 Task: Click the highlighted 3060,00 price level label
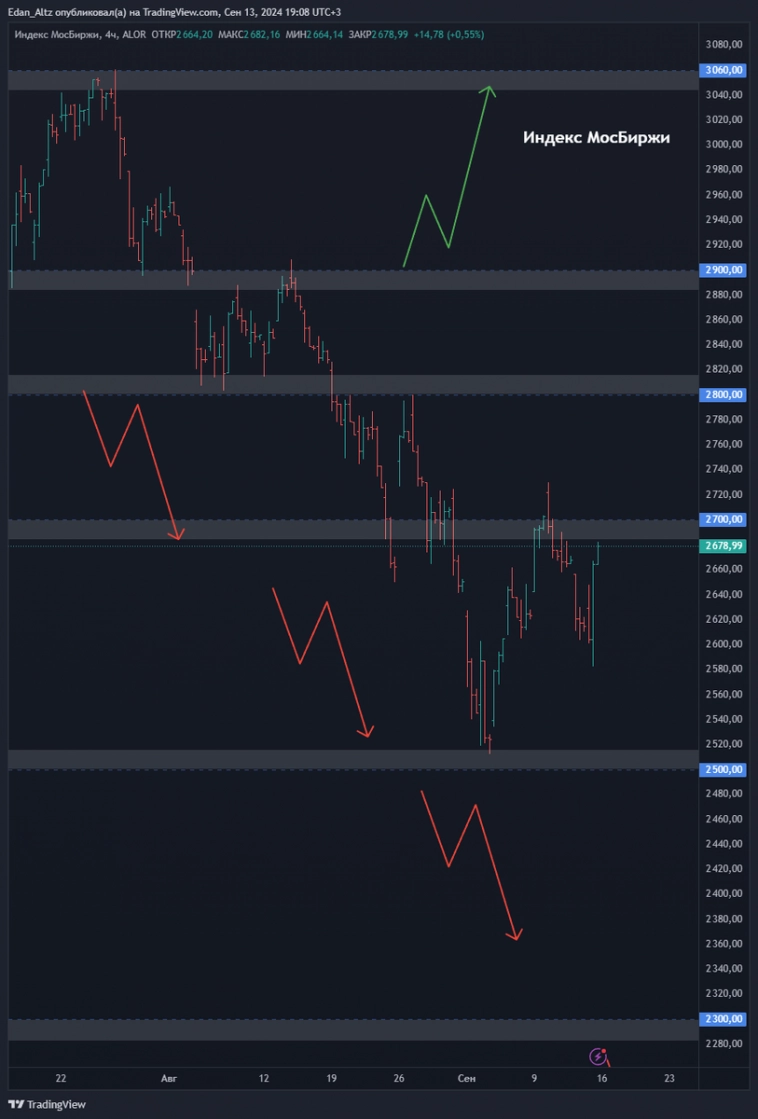point(725,70)
